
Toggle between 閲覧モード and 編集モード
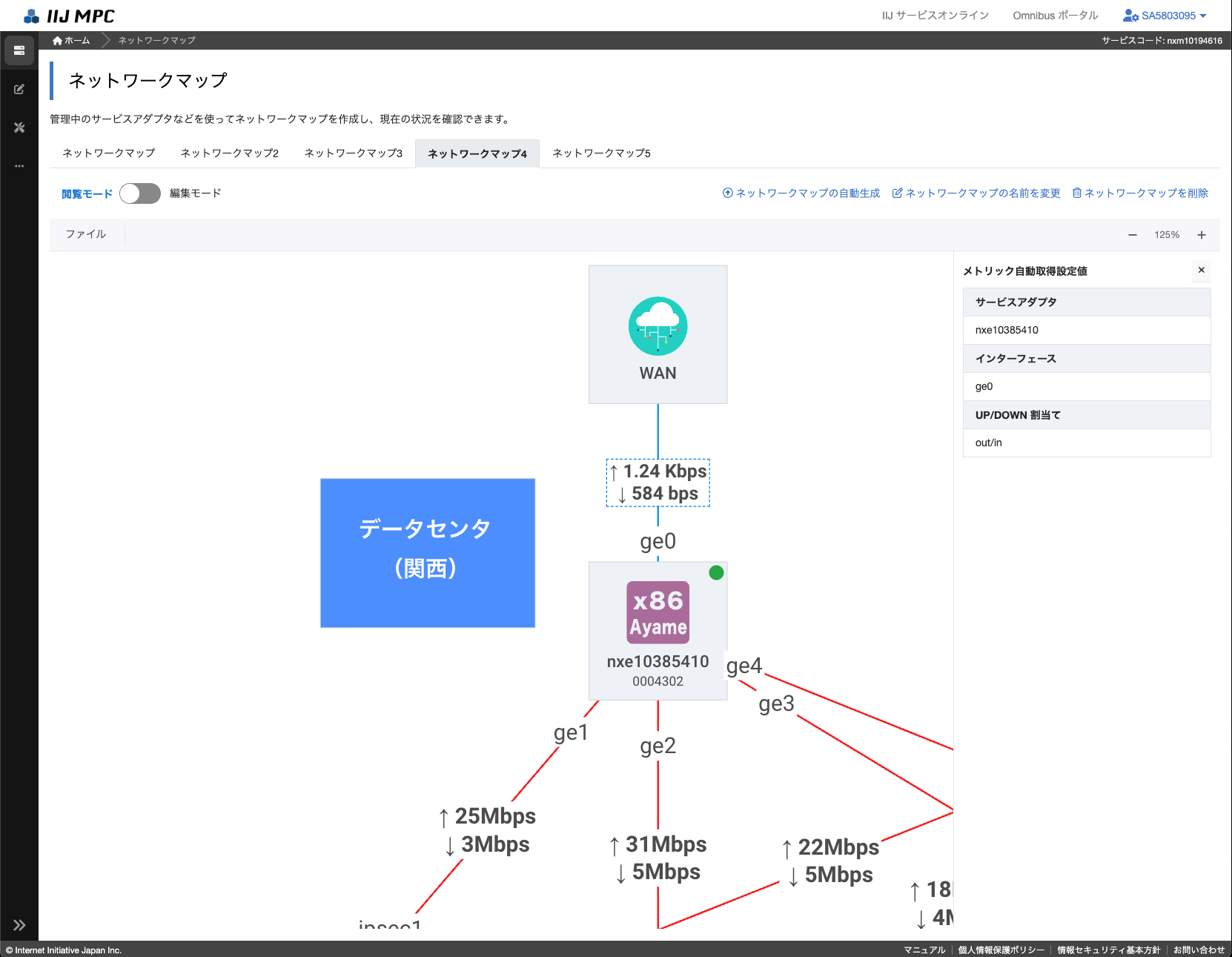point(140,193)
